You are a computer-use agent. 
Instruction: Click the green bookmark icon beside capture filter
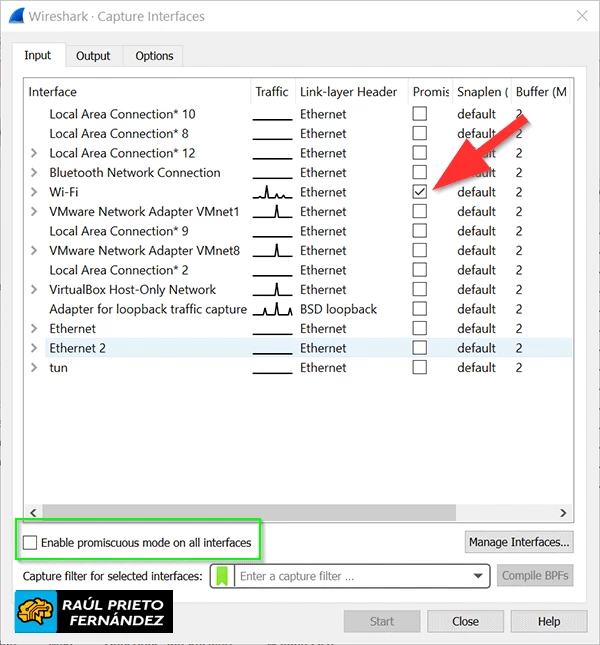point(222,576)
